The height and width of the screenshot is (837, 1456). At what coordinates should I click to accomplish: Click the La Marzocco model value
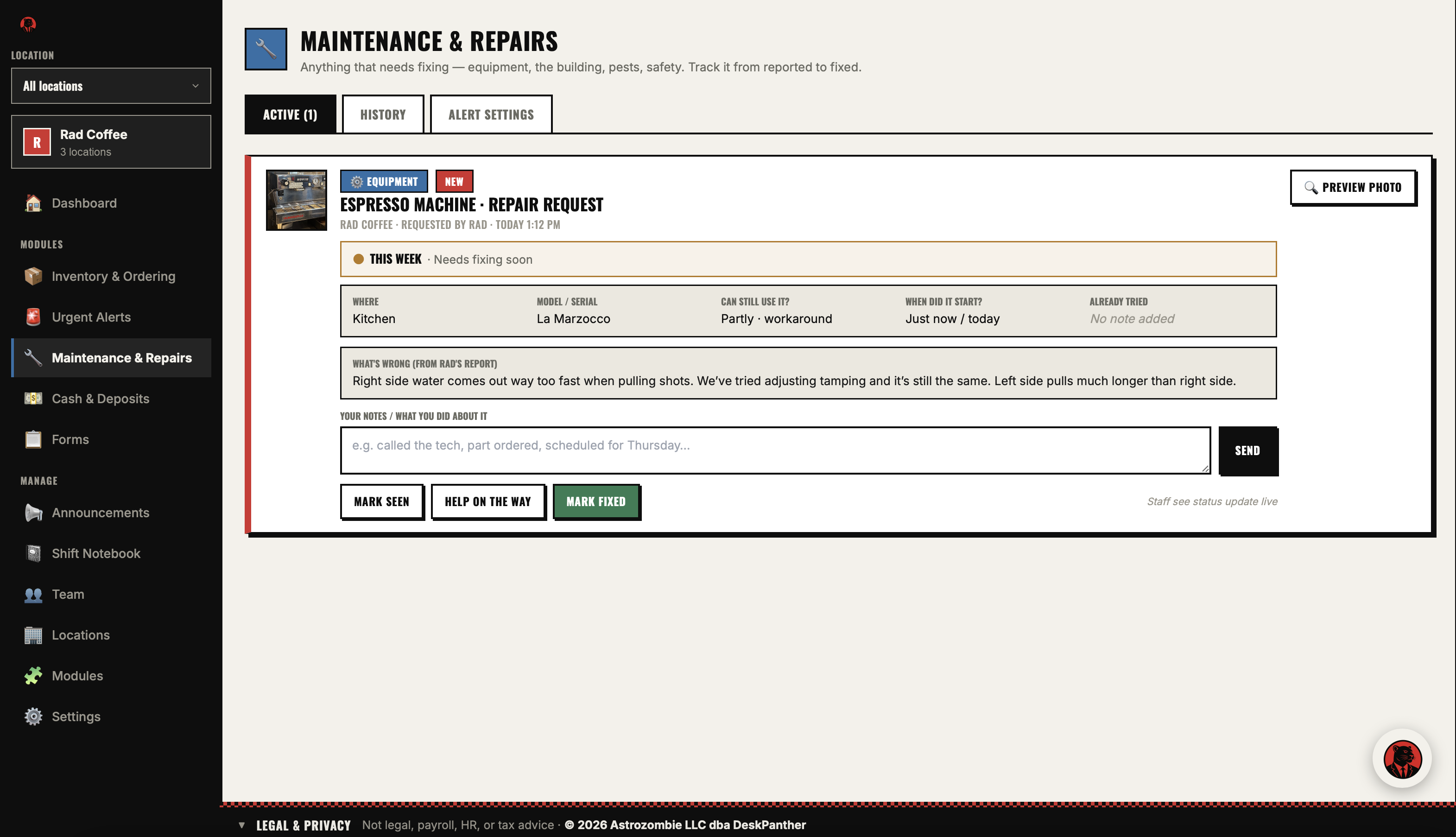[x=573, y=318]
